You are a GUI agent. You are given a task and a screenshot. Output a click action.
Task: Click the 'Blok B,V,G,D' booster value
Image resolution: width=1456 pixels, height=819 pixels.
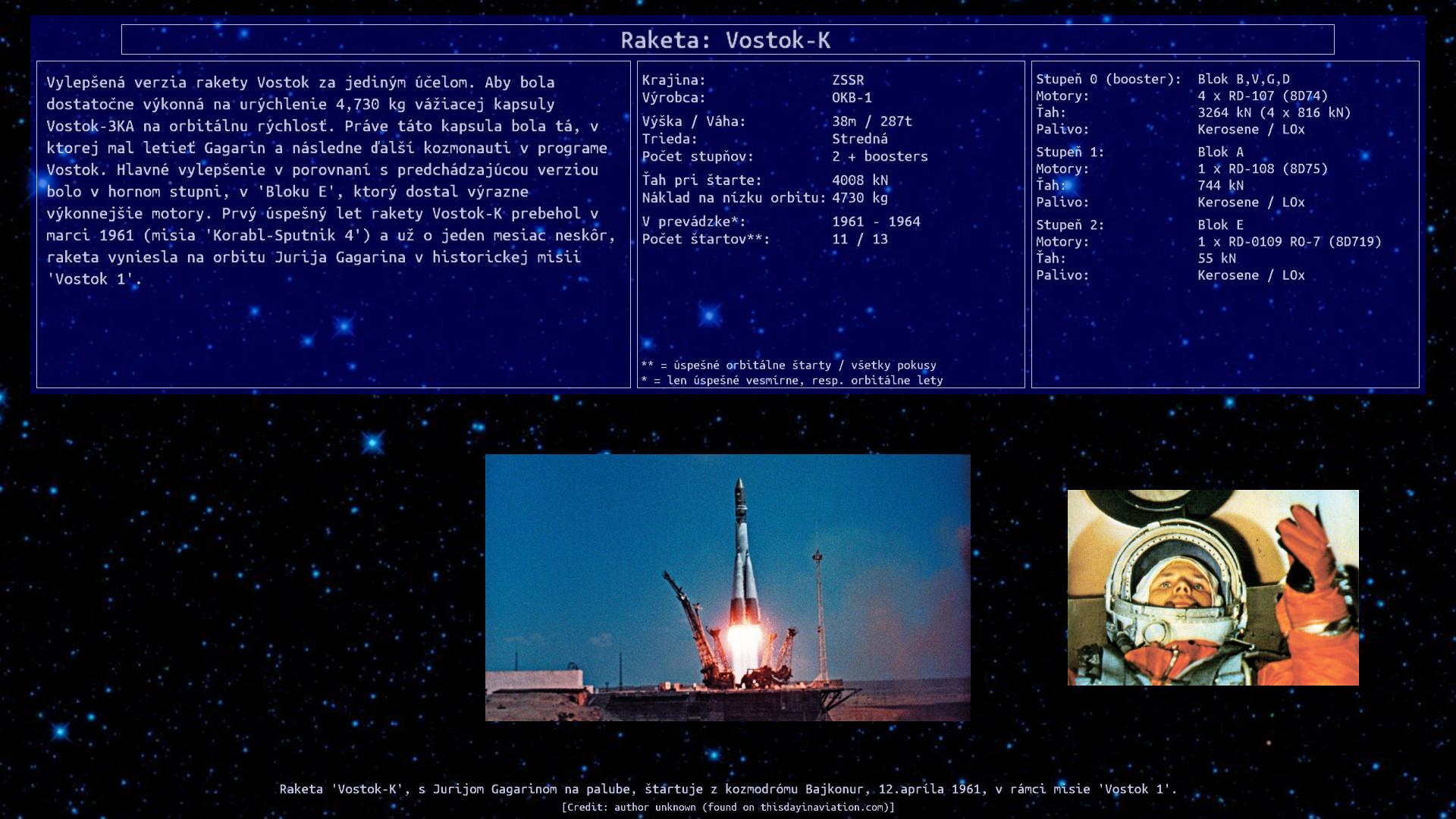(x=1243, y=79)
